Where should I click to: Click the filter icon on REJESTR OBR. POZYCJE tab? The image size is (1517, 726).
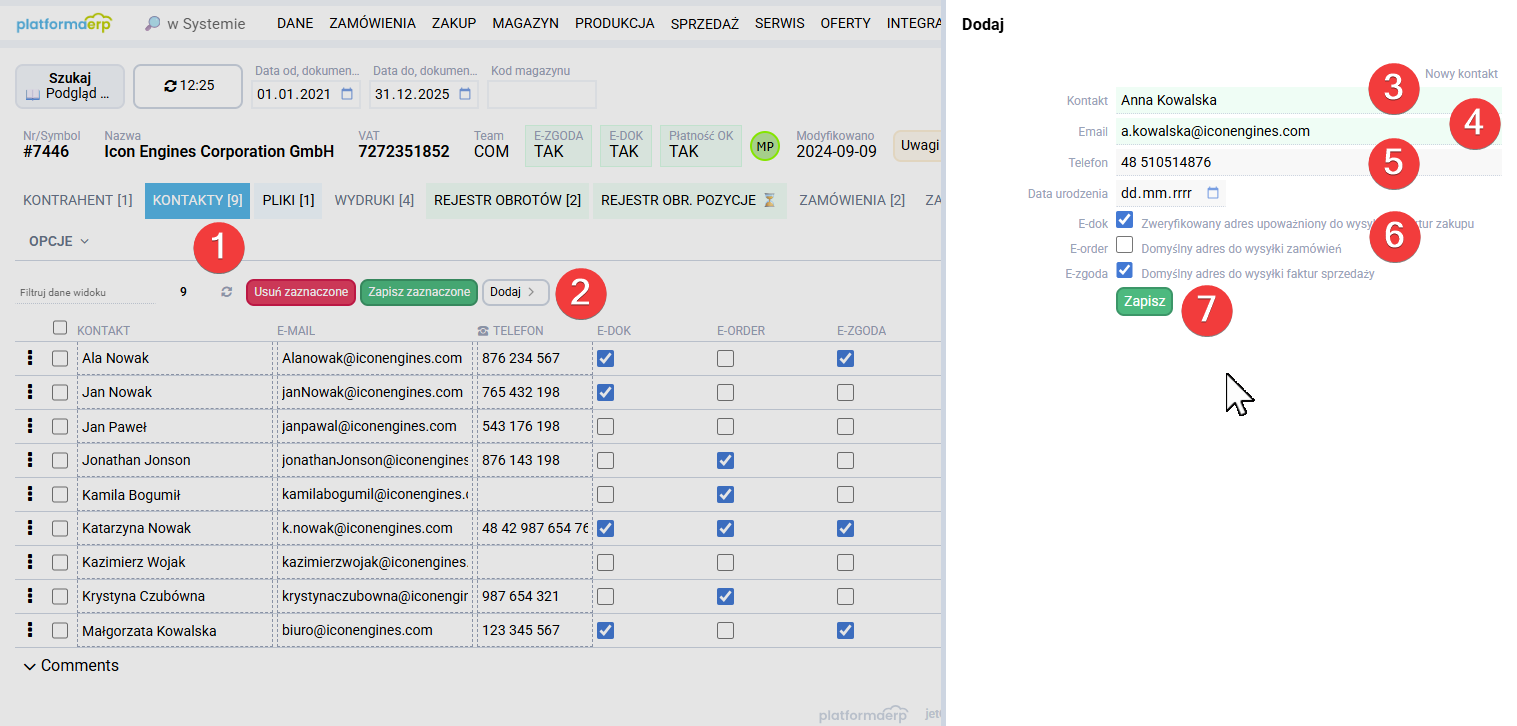coord(770,199)
